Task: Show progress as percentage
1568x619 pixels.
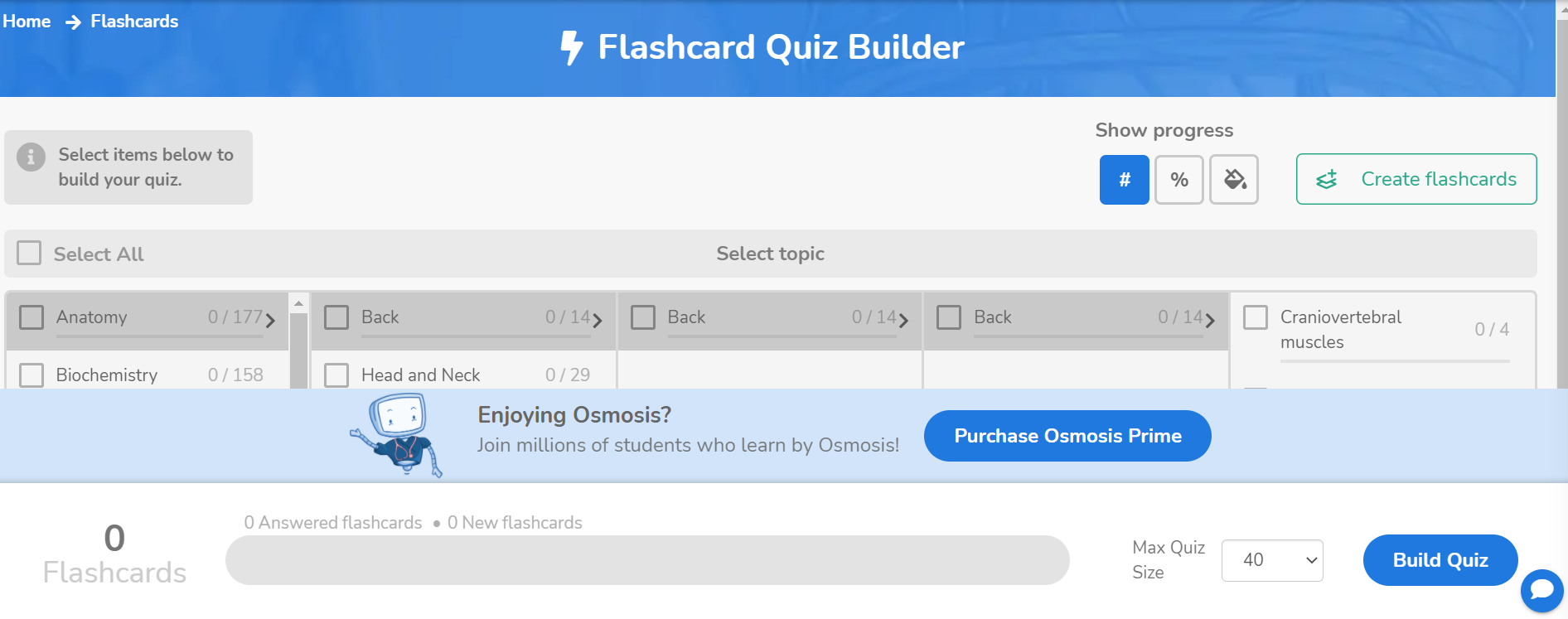Action: tap(1178, 180)
